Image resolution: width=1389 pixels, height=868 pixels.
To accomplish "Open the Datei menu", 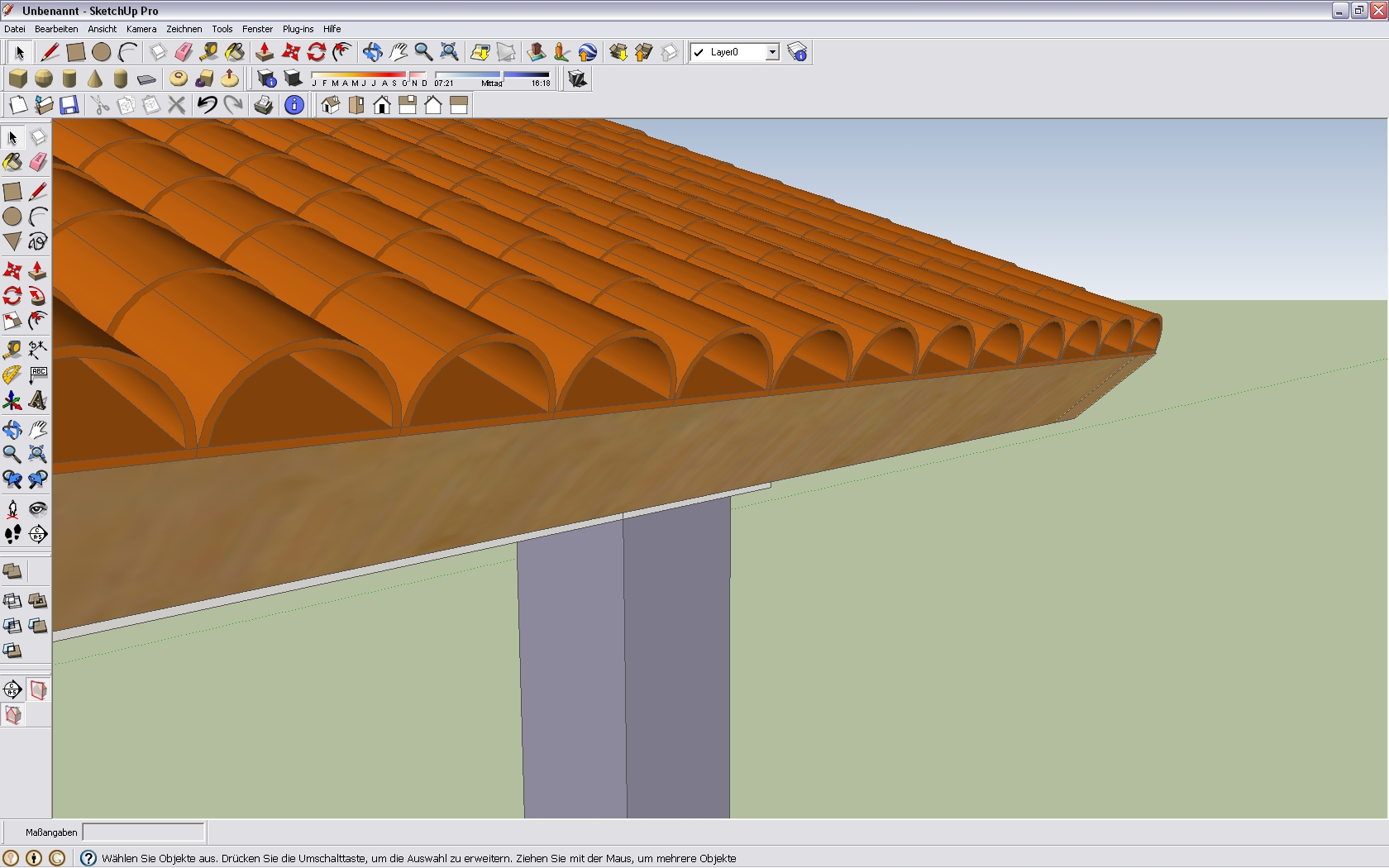I will click(x=15, y=29).
